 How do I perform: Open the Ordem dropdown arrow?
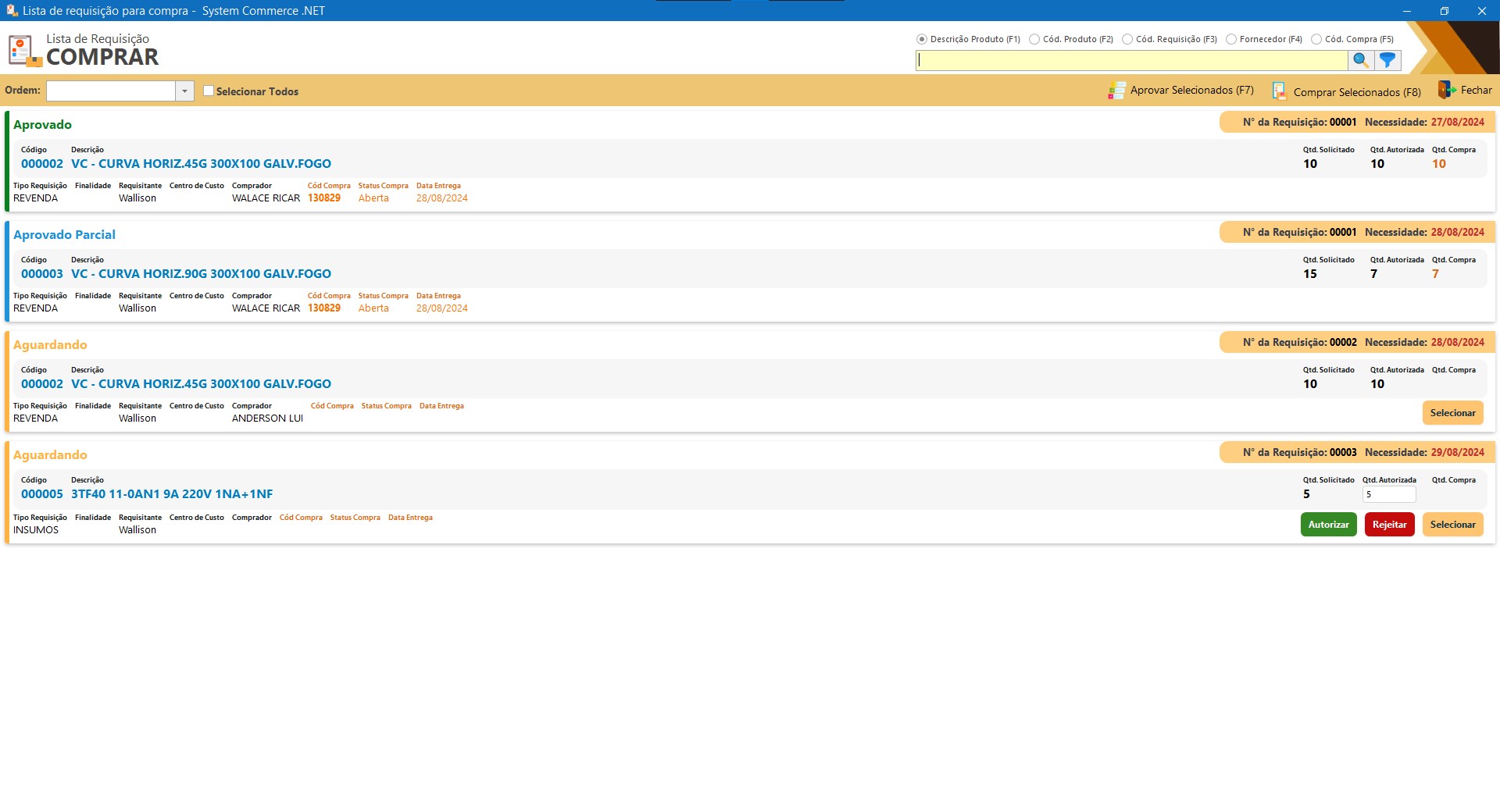tap(184, 91)
